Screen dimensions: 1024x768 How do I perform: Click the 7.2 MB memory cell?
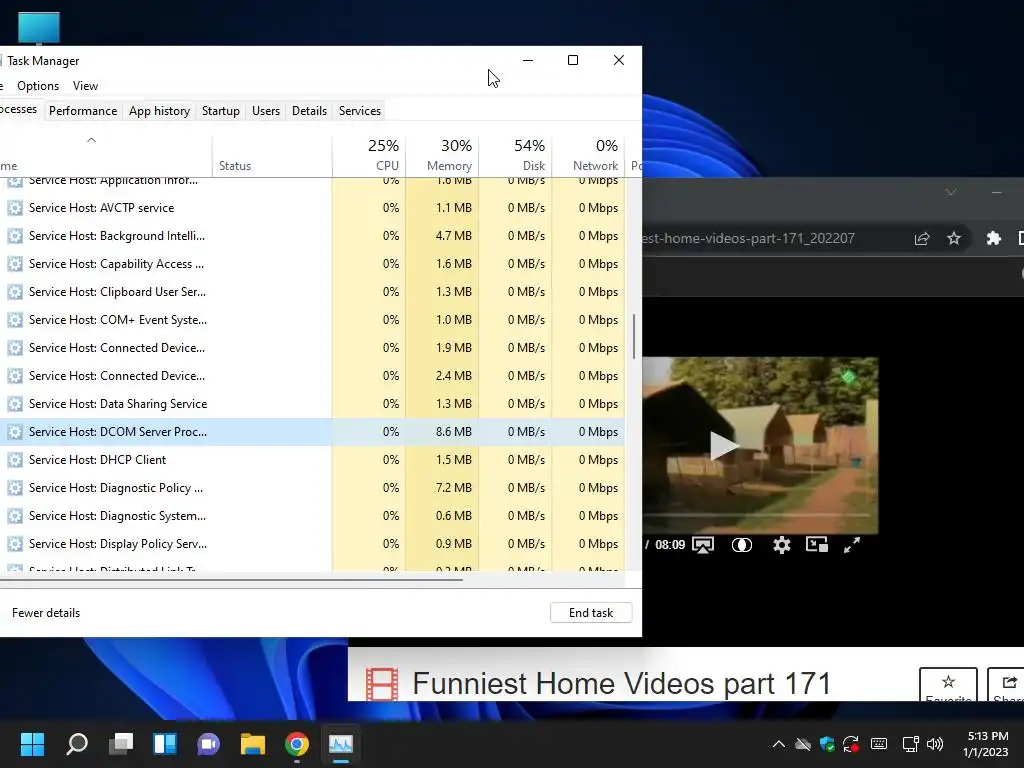[x=442, y=488]
